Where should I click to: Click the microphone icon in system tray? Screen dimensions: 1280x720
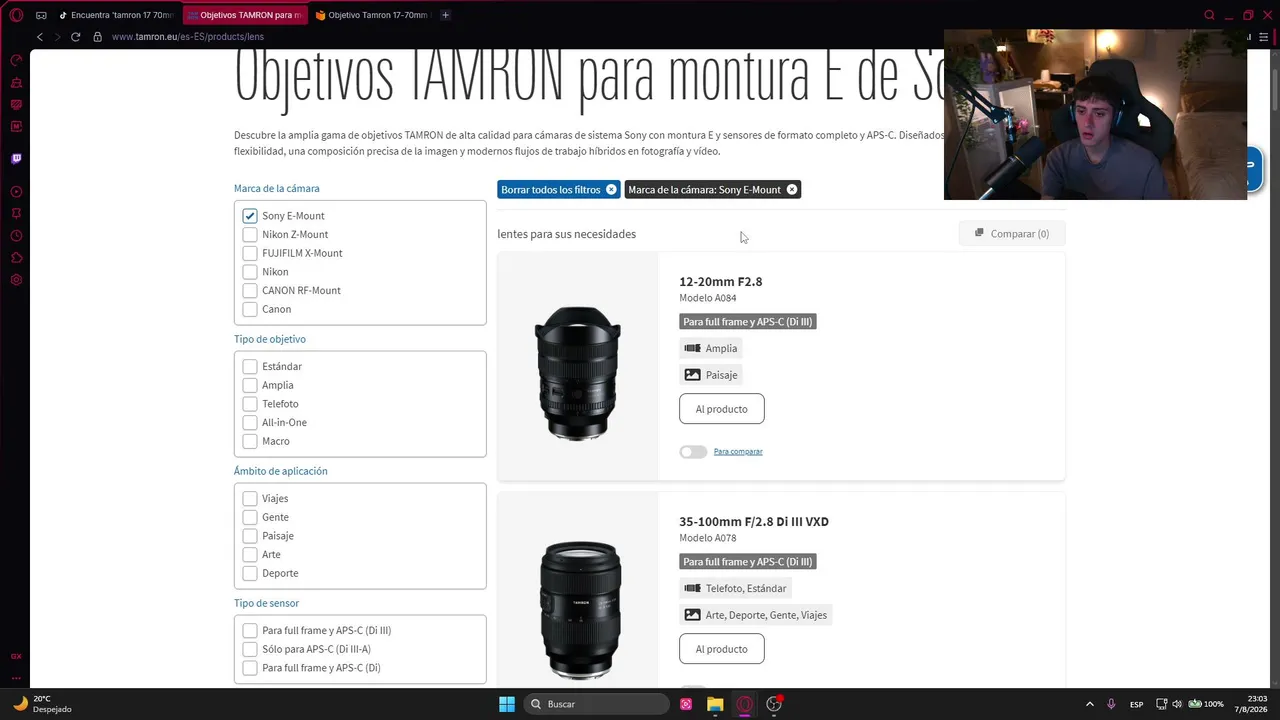point(1111,704)
